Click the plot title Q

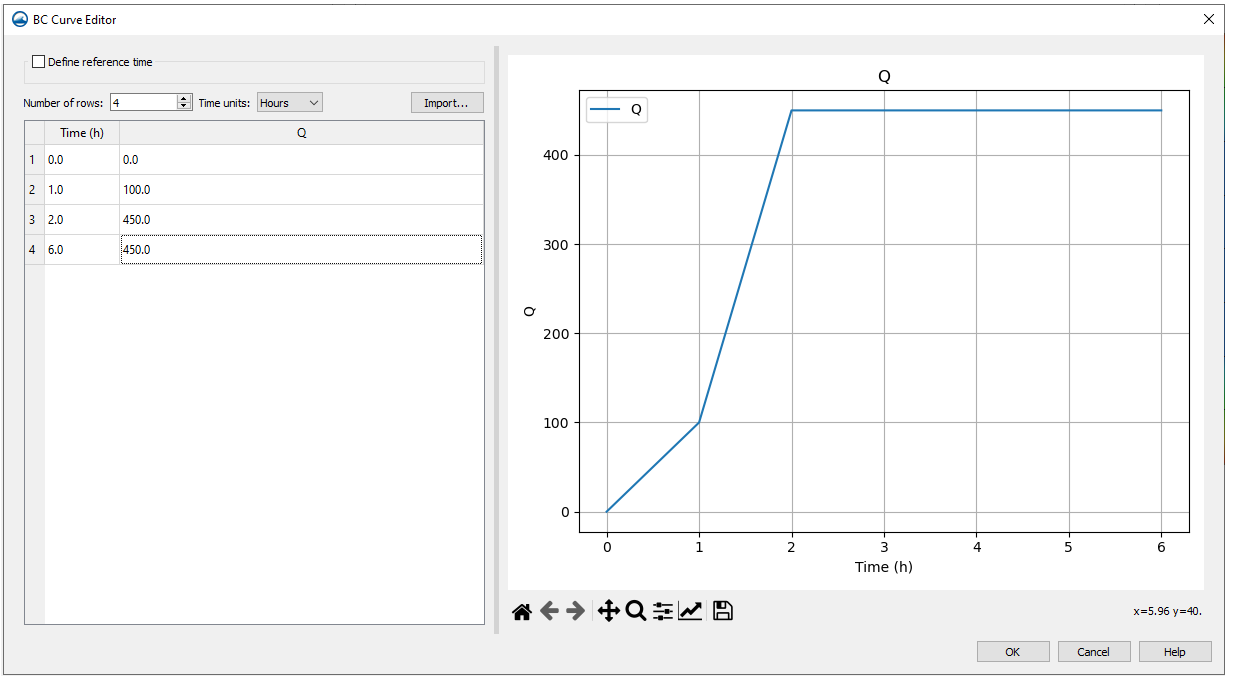[884, 76]
